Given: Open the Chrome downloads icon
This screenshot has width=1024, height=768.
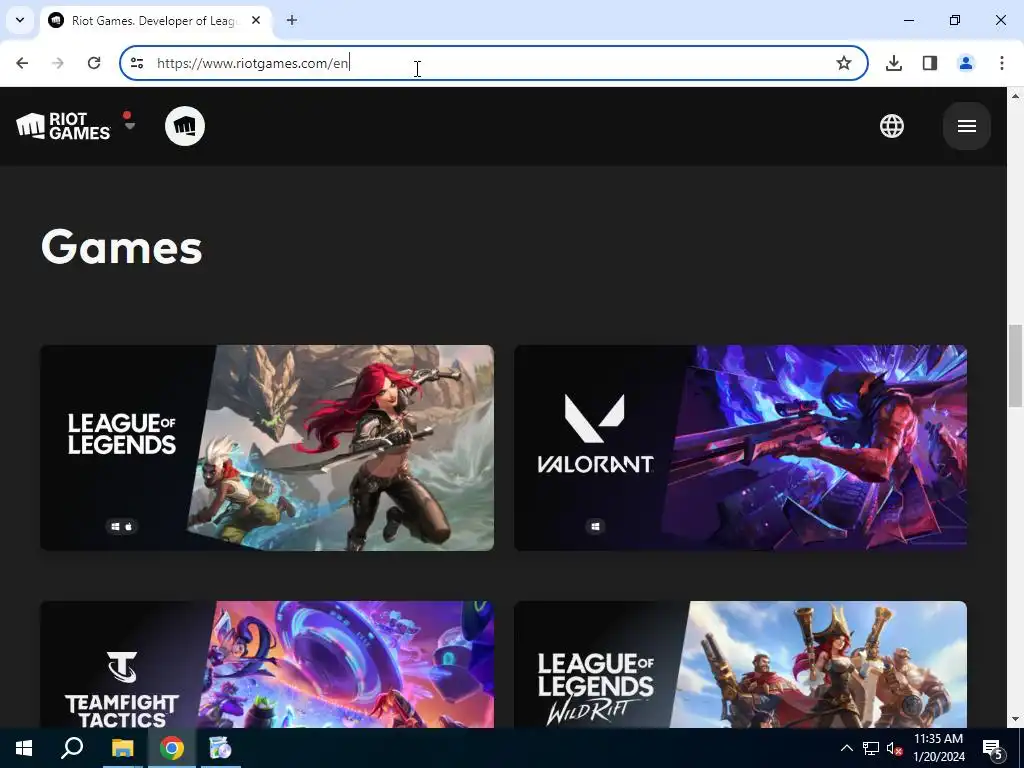Looking at the screenshot, I should pyautogui.click(x=894, y=63).
